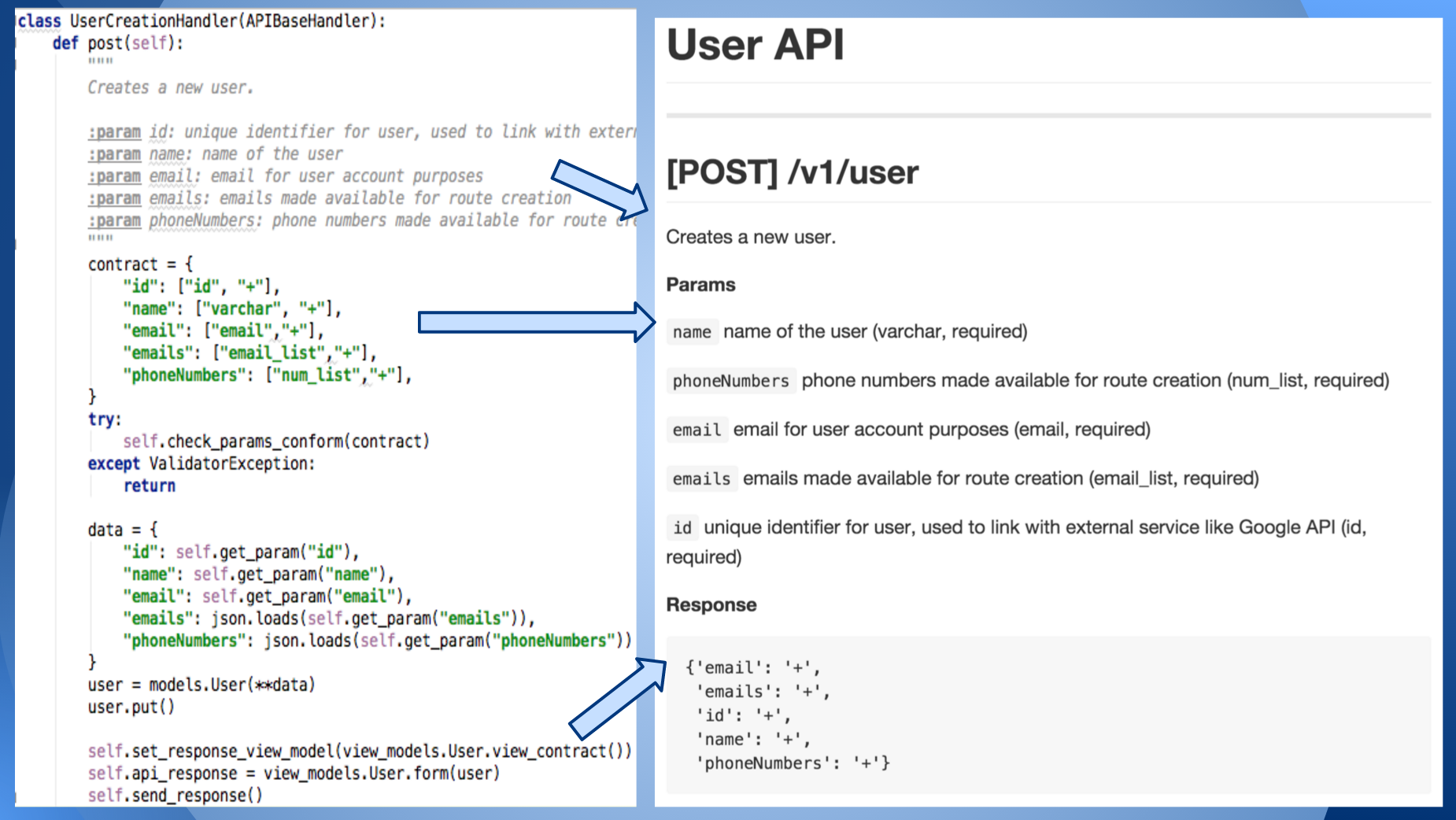Click '"id": self.get_param("id"),' code line

coord(241,551)
